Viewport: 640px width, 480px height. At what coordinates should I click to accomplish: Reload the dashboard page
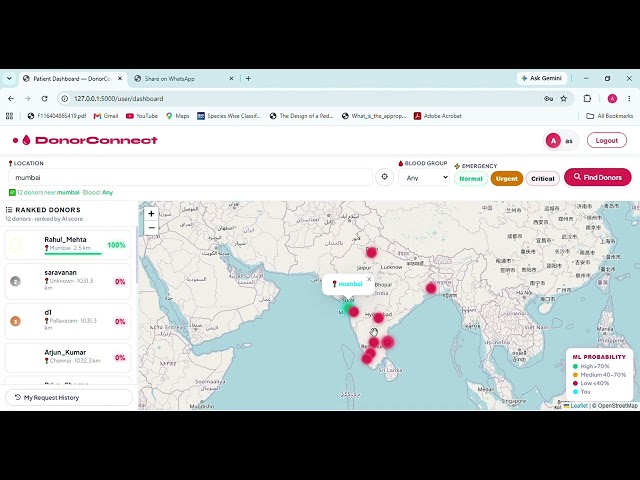44,99
